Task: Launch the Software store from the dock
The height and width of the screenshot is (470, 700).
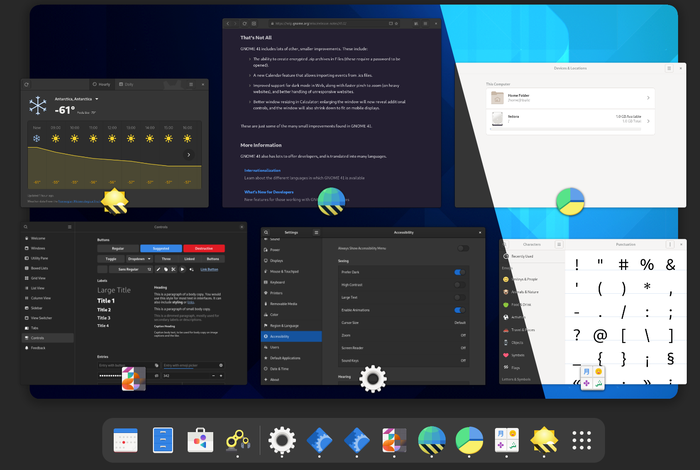Action: click(x=200, y=440)
